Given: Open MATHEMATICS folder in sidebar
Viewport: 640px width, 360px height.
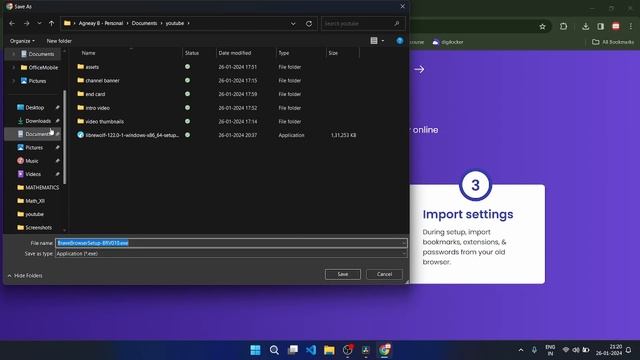Looking at the screenshot, I should (x=42, y=188).
